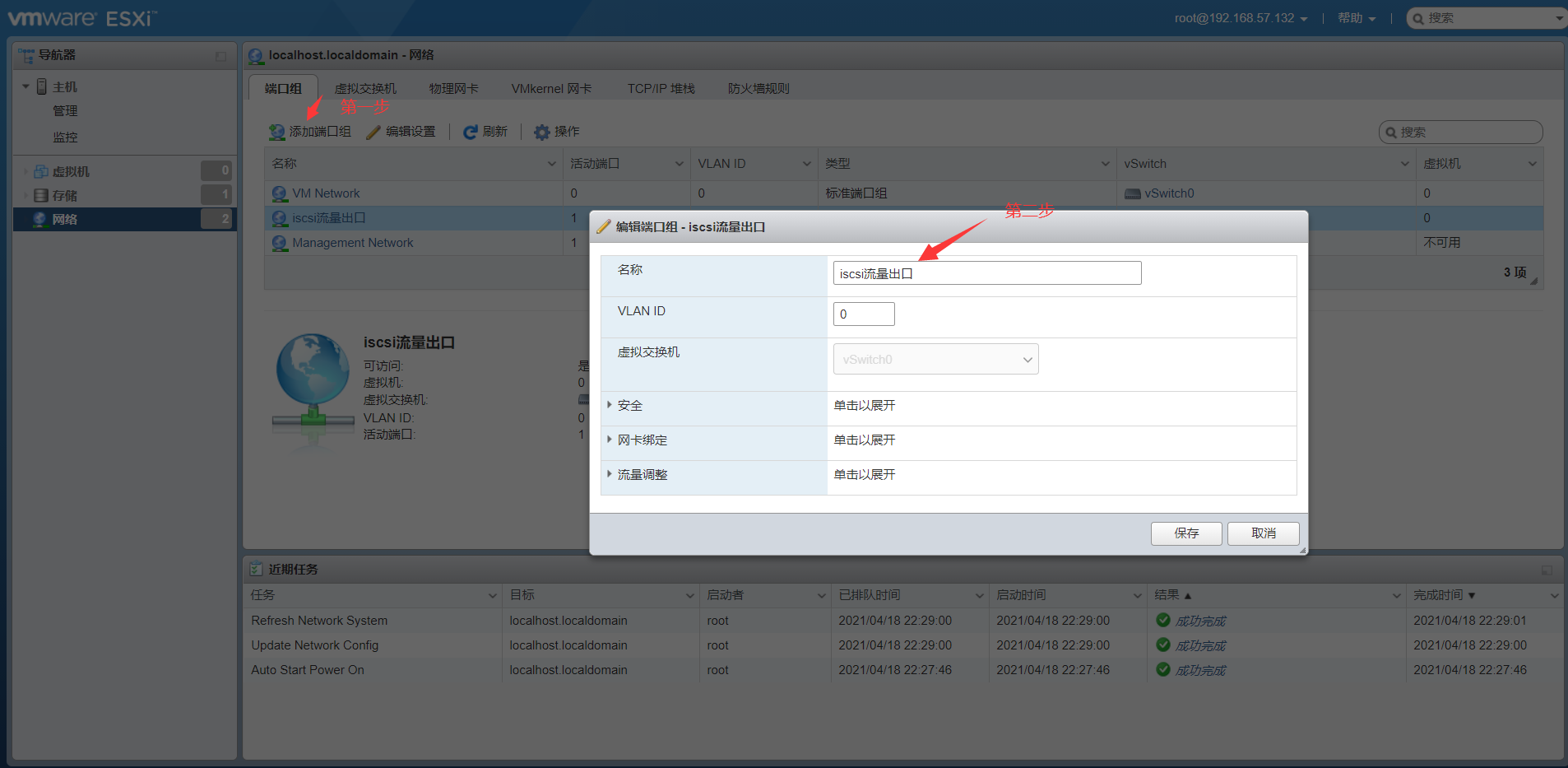This screenshot has width=1568, height=768.
Task: Click the 刷新 refresh icon
Action: [470, 131]
